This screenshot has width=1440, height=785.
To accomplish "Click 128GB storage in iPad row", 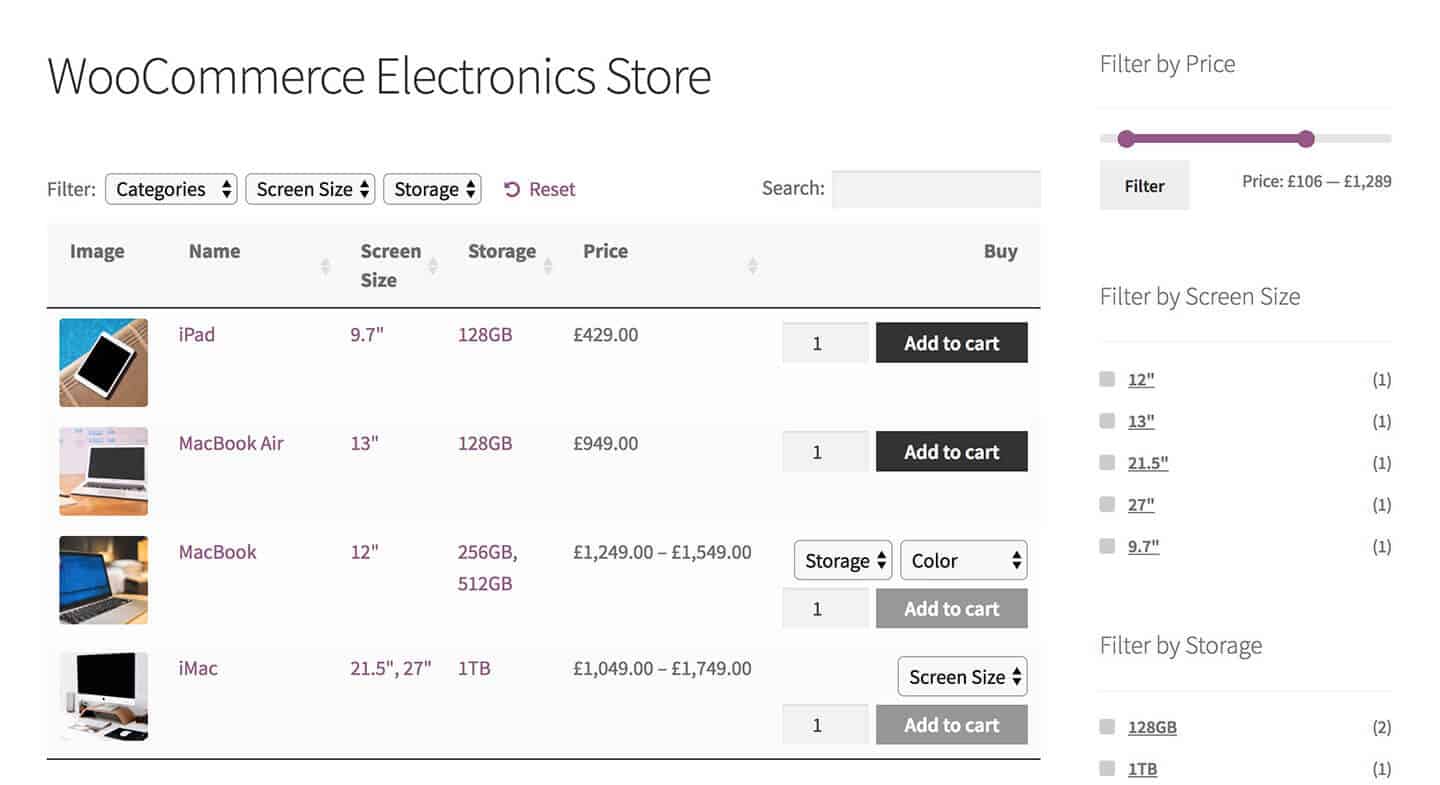I will pyautogui.click(x=485, y=334).
